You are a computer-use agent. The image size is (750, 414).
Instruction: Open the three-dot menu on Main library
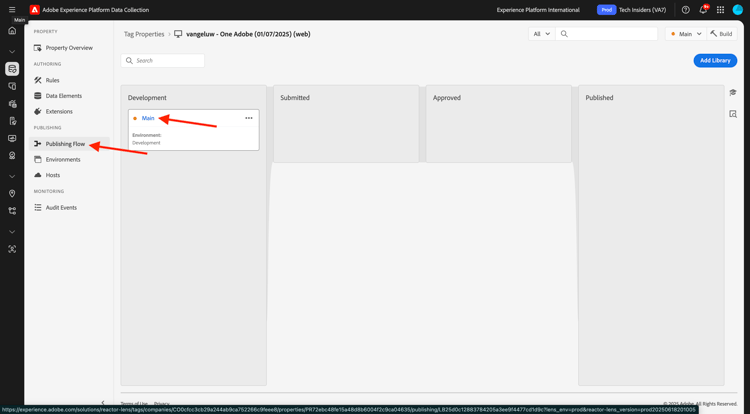[x=249, y=118]
